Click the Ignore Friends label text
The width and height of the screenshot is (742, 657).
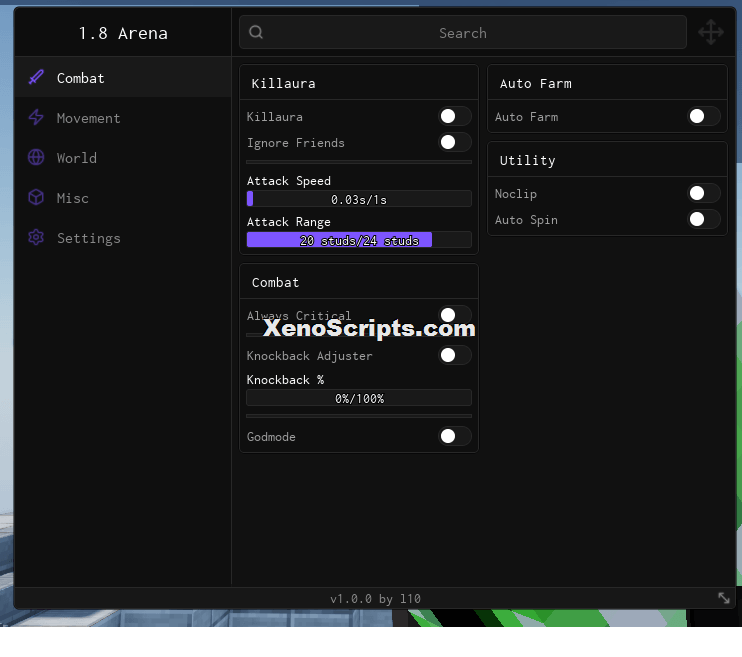click(x=296, y=143)
